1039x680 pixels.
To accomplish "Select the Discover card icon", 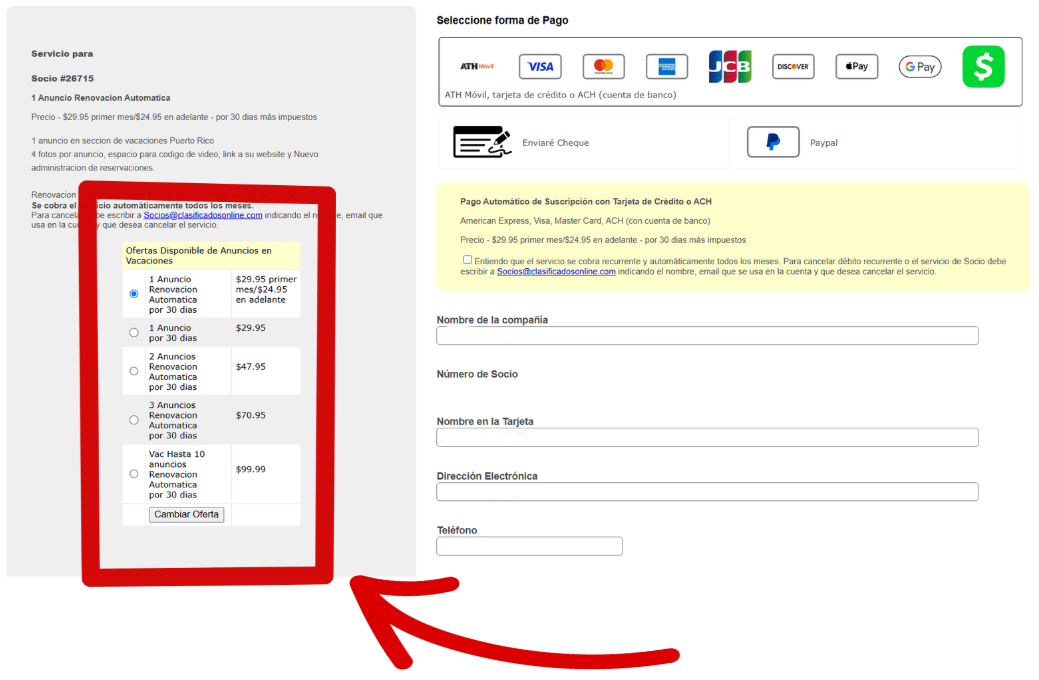I will click(x=793, y=66).
